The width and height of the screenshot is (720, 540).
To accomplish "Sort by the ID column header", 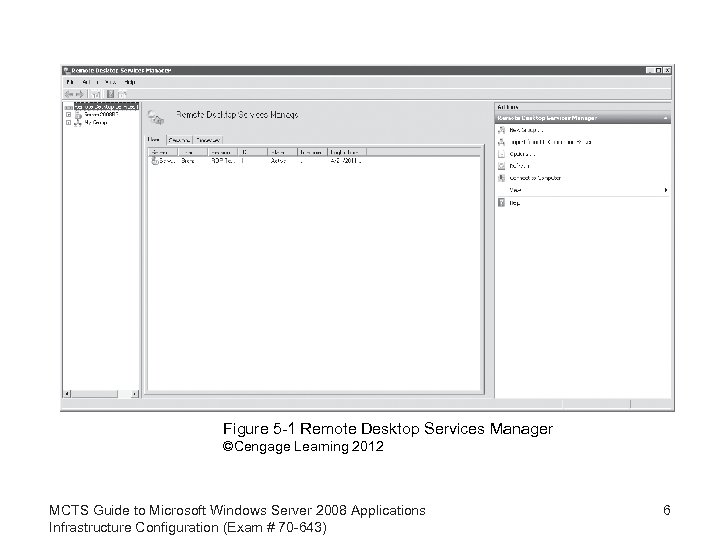I will [x=252, y=152].
